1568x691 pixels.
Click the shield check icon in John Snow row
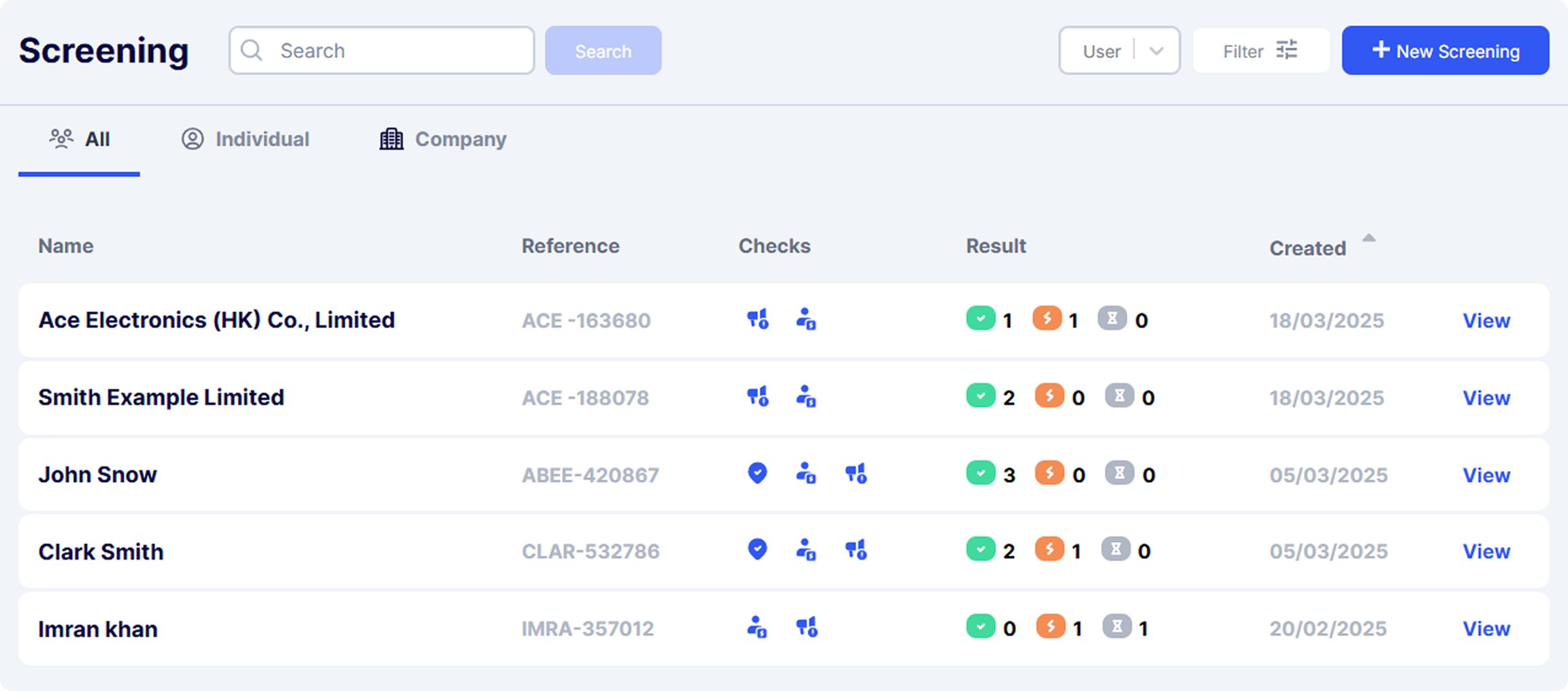click(757, 473)
